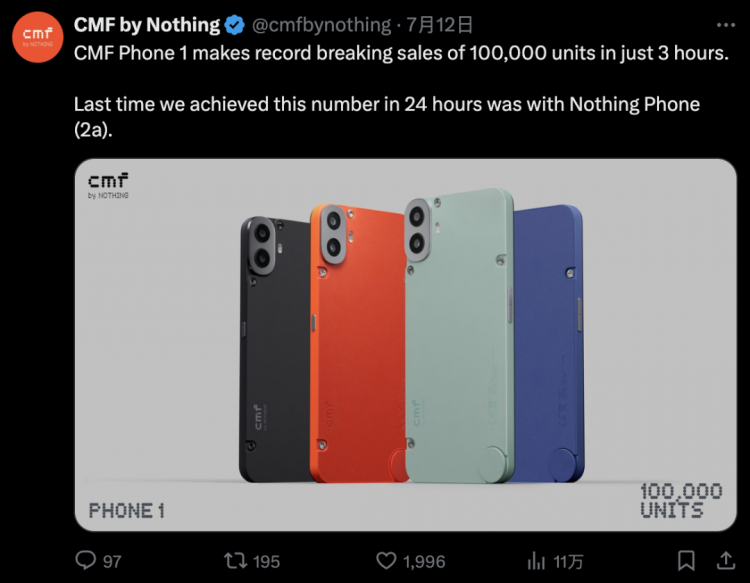Screen dimensions: 750x583
Task: Click the blue verified badge
Action: (234, 25)
